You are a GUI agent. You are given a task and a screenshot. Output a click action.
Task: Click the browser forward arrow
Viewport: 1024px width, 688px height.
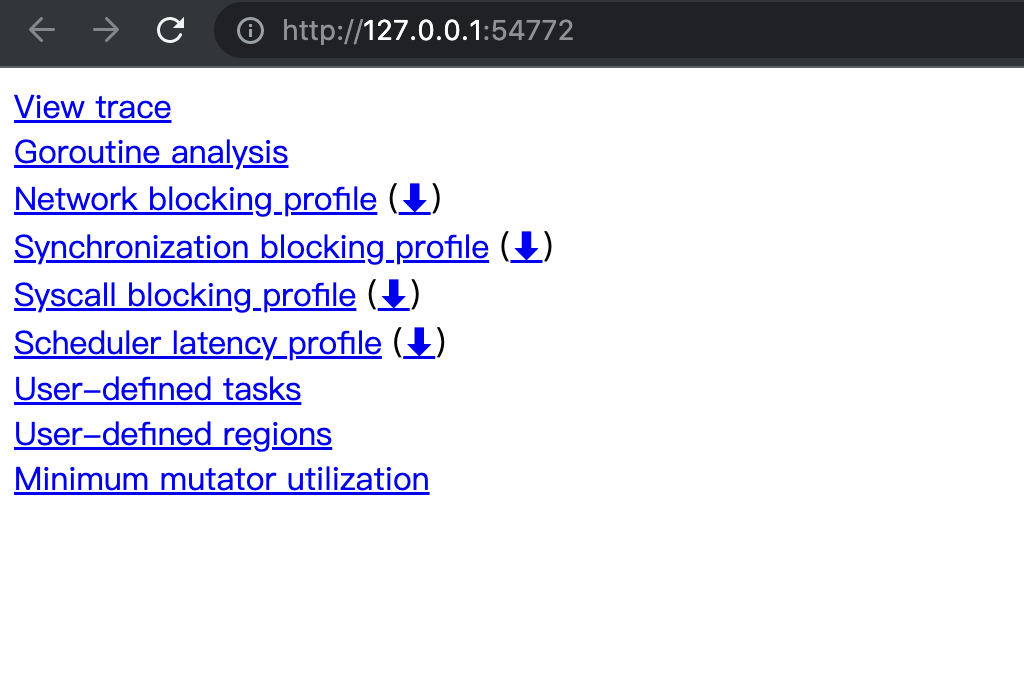(x=106, y=30)
